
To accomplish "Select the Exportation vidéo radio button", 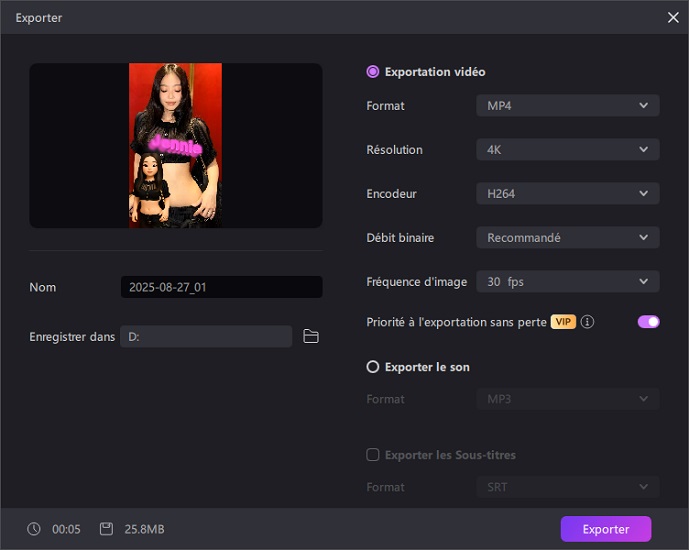I will tap(373, 72).
